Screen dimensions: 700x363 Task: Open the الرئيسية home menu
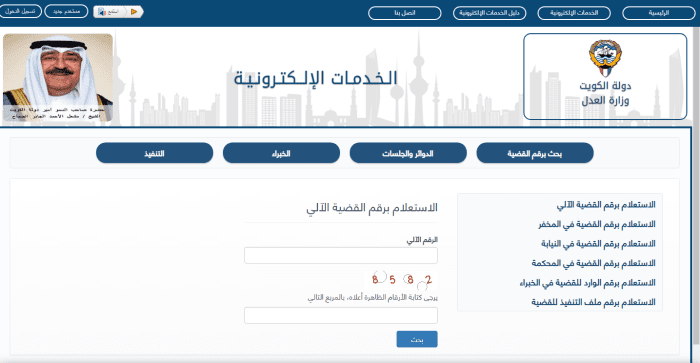[x=658, y=13]
